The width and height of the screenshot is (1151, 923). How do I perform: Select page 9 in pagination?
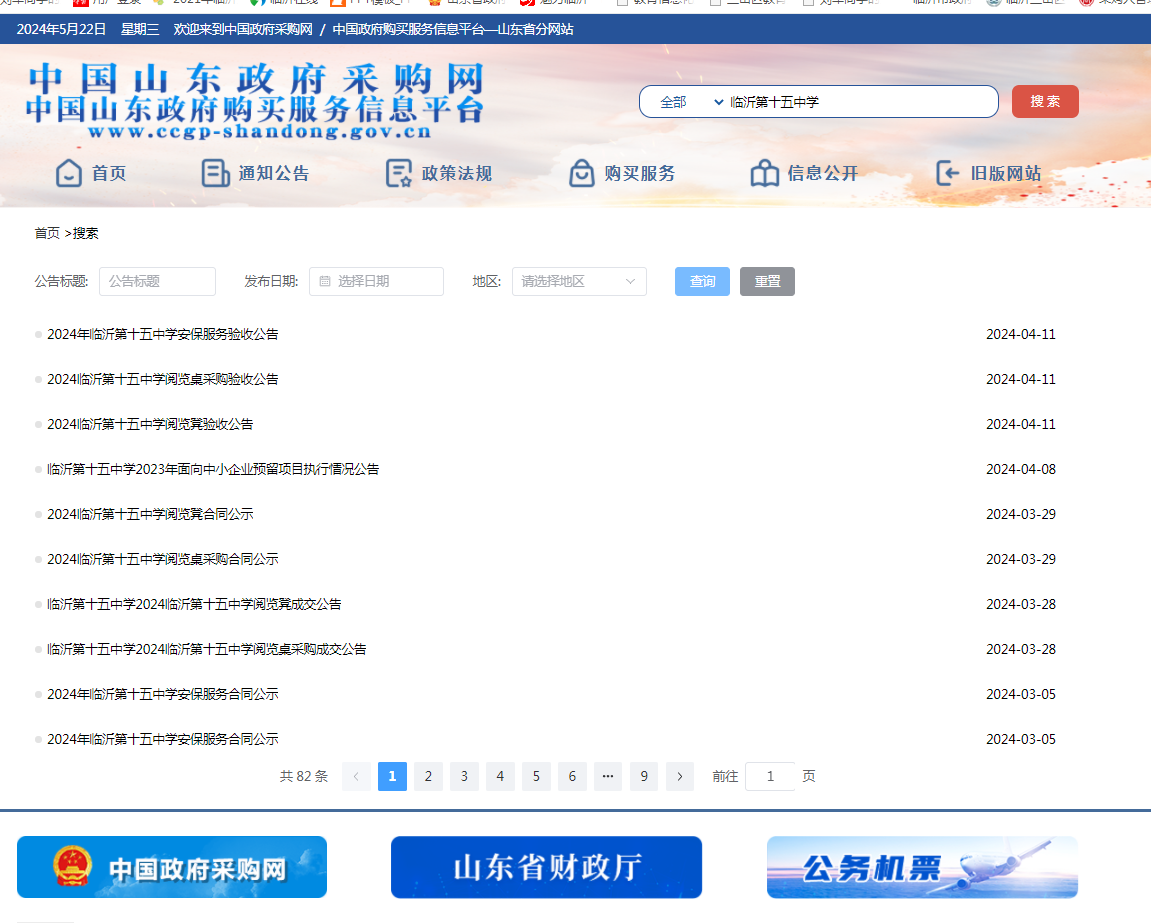[644, 776]
